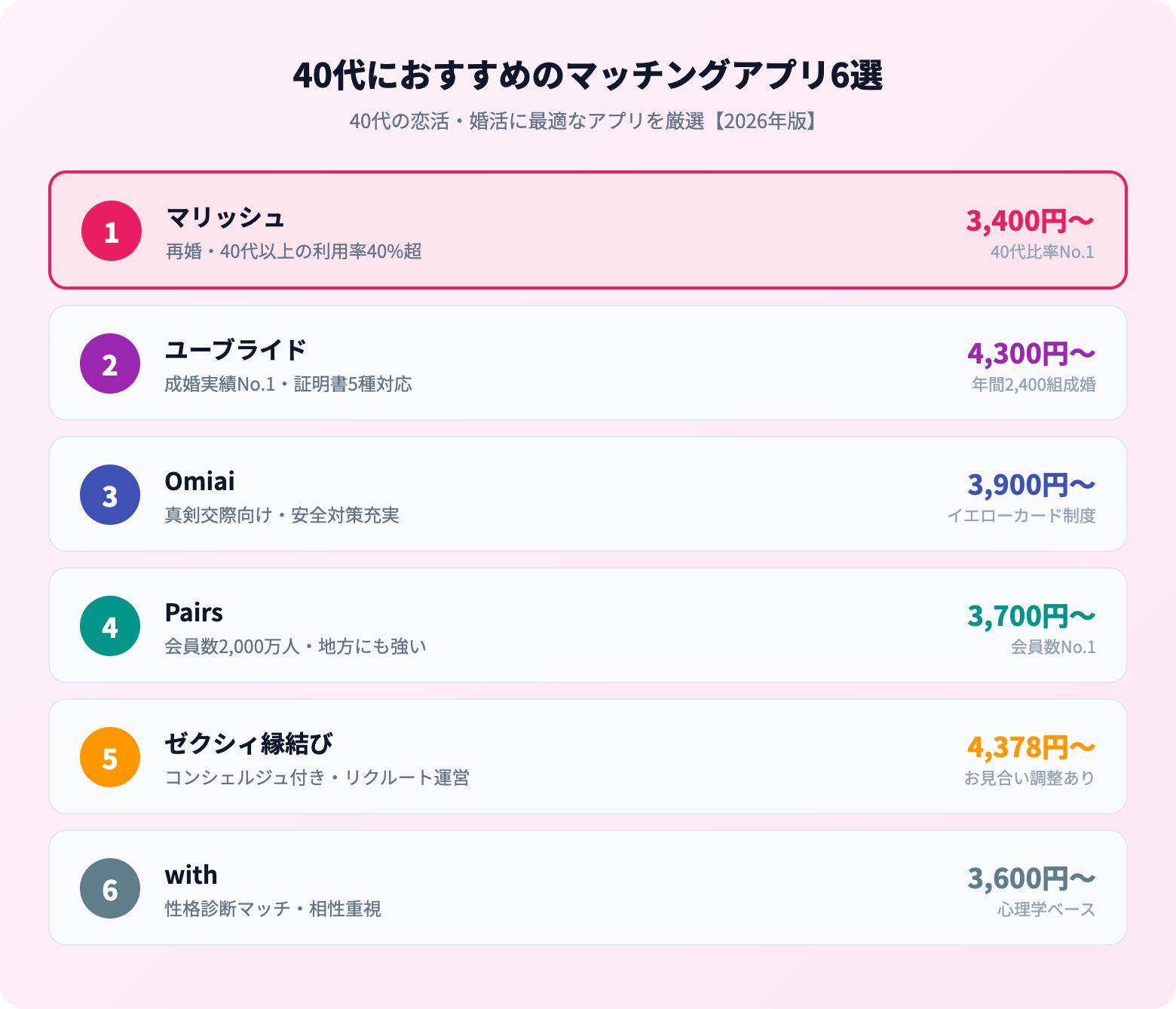Viewport: 1176px width, 1009px height.
Task: Click the 3,700円〜 price on Pairs card
Action: pyautogui.click(x=1031, y=616)
